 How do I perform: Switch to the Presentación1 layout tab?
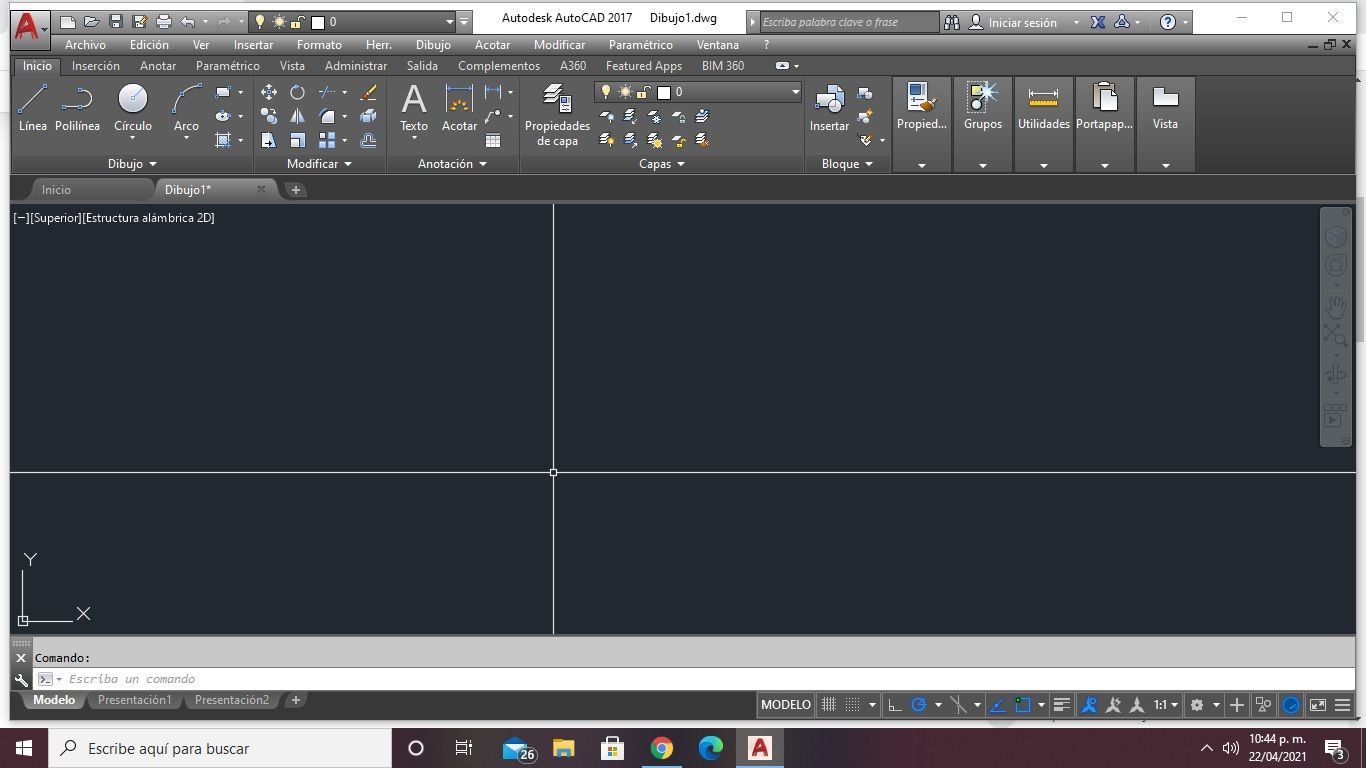click(135, 700)
